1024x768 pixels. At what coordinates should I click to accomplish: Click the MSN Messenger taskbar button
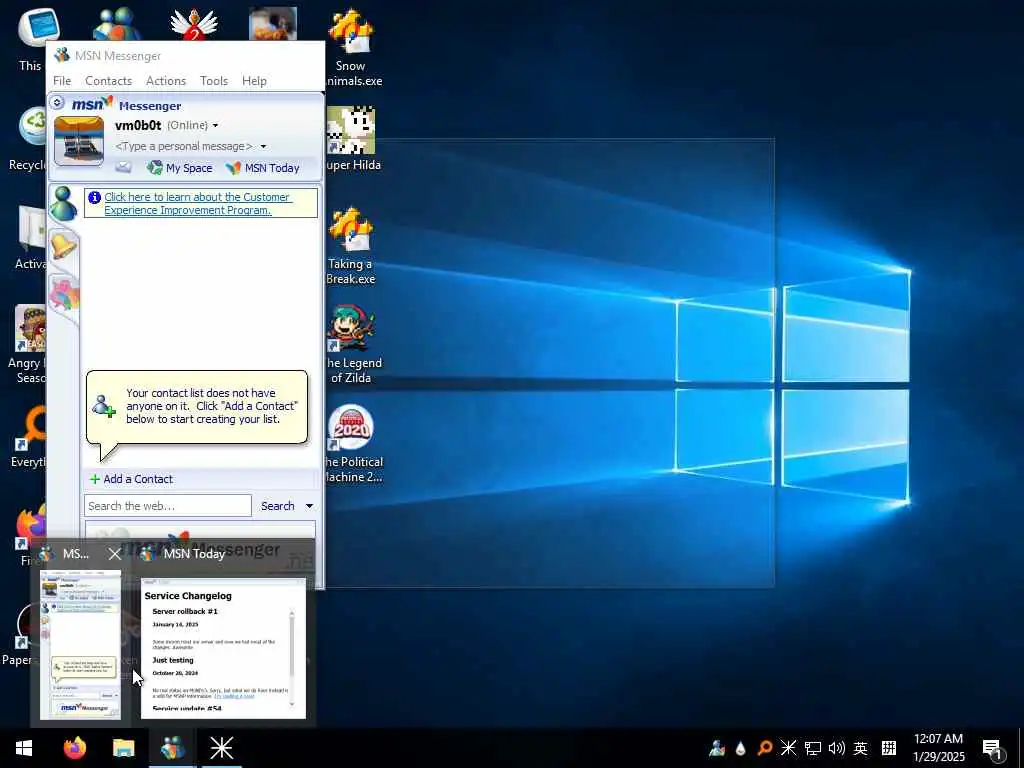(x=172, y=748)
